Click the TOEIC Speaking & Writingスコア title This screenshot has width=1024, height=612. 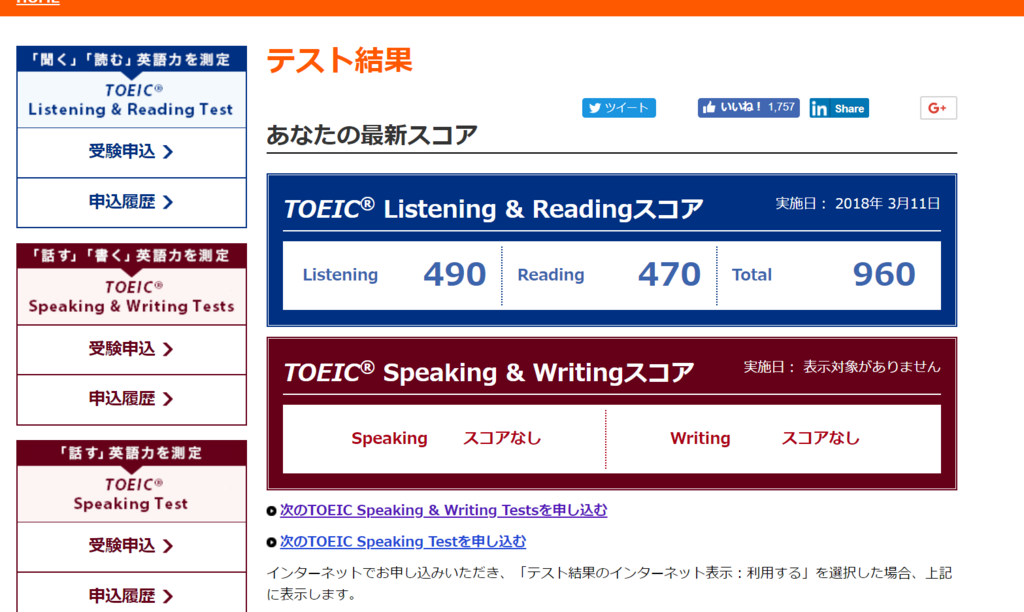tap(488, 372)
